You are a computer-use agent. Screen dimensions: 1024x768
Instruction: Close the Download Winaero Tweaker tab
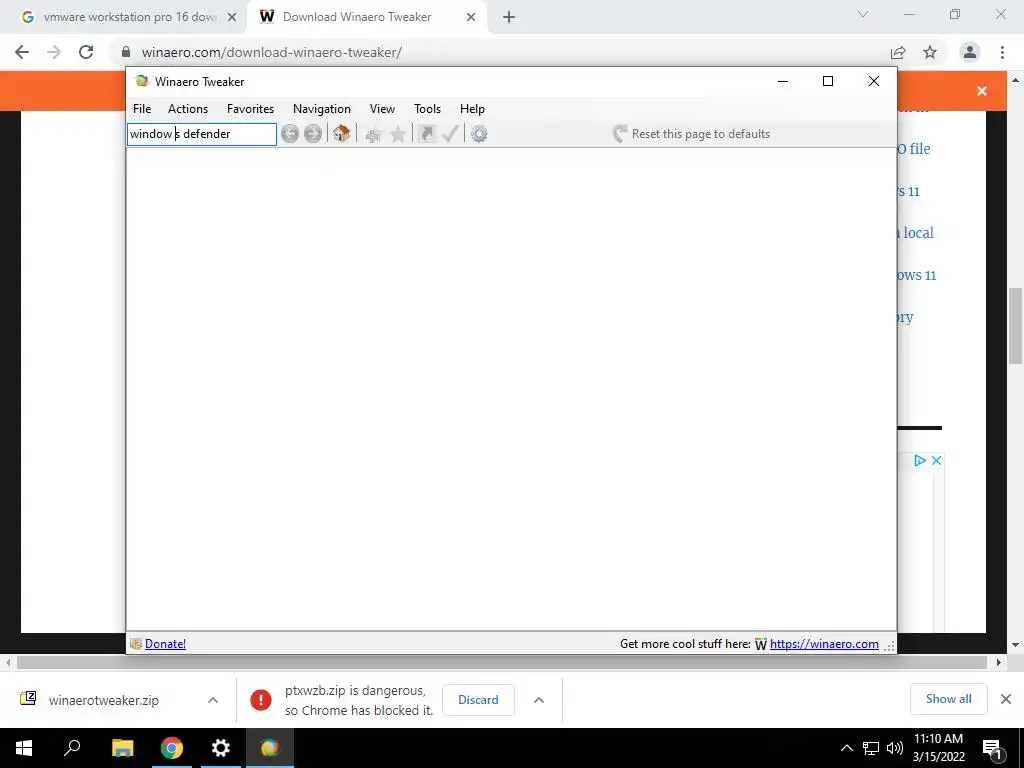[471, 17]
